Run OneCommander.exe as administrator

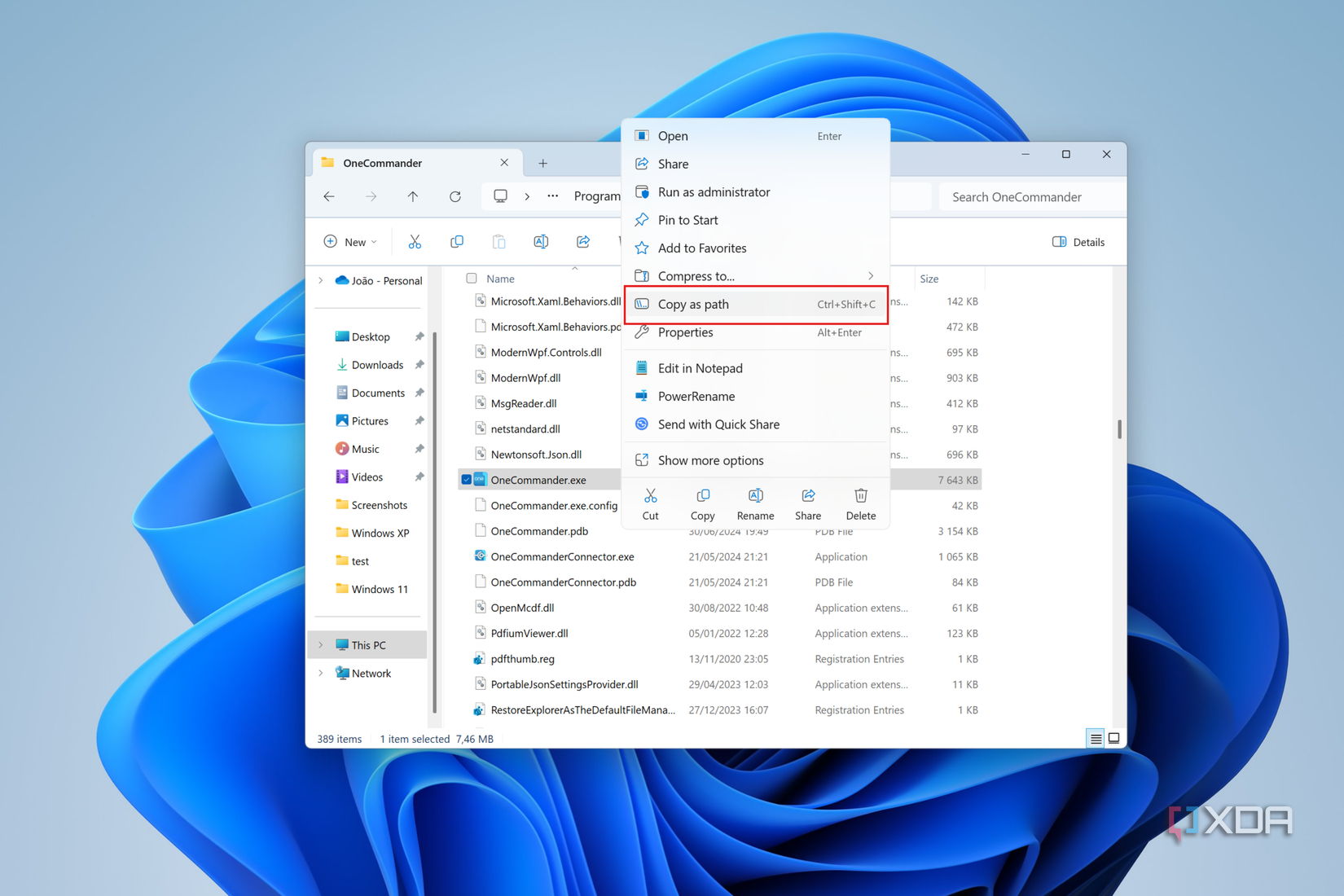(714, 191)
